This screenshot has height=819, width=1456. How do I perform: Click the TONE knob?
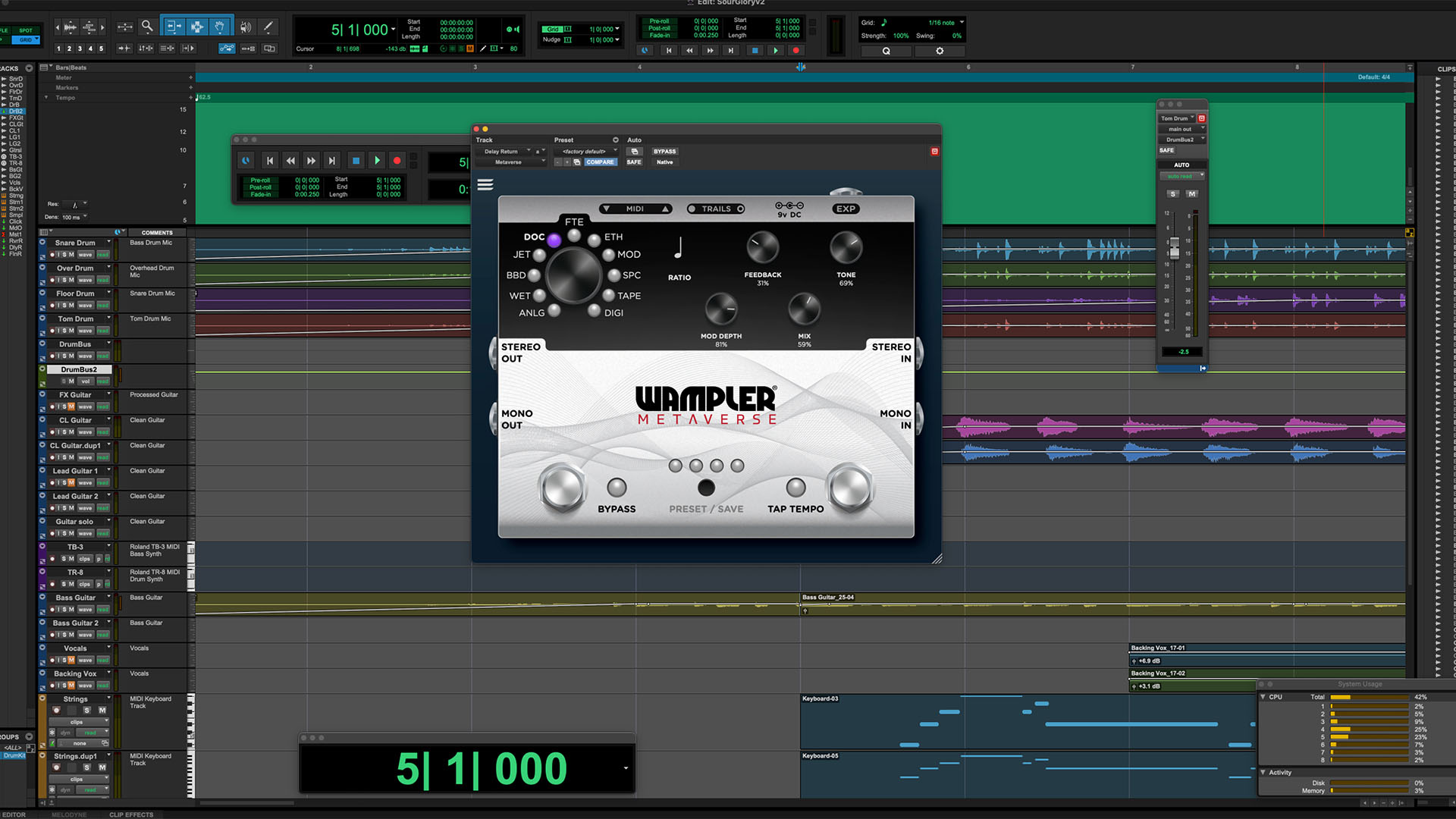(x=846, y=248)
